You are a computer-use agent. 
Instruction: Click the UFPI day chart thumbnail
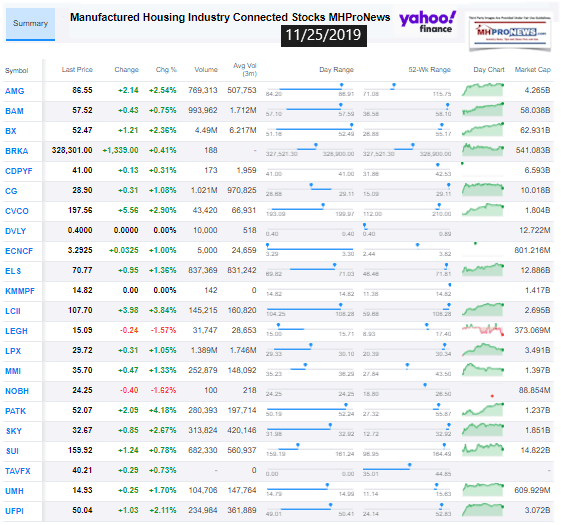(x=483, y=510)
